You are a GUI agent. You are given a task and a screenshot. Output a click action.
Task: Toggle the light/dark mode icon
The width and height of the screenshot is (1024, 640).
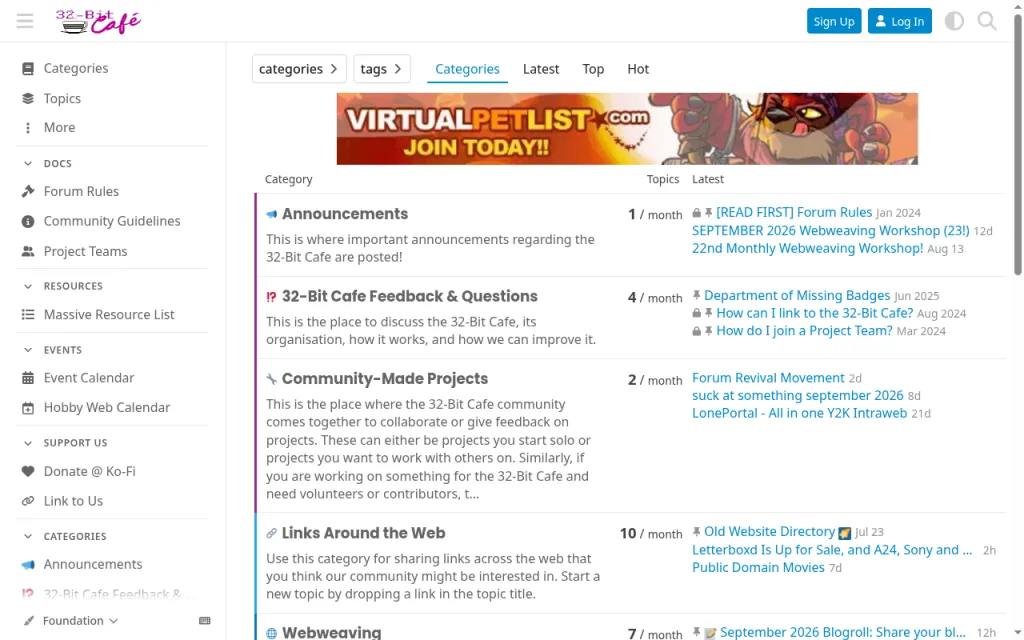954,21
